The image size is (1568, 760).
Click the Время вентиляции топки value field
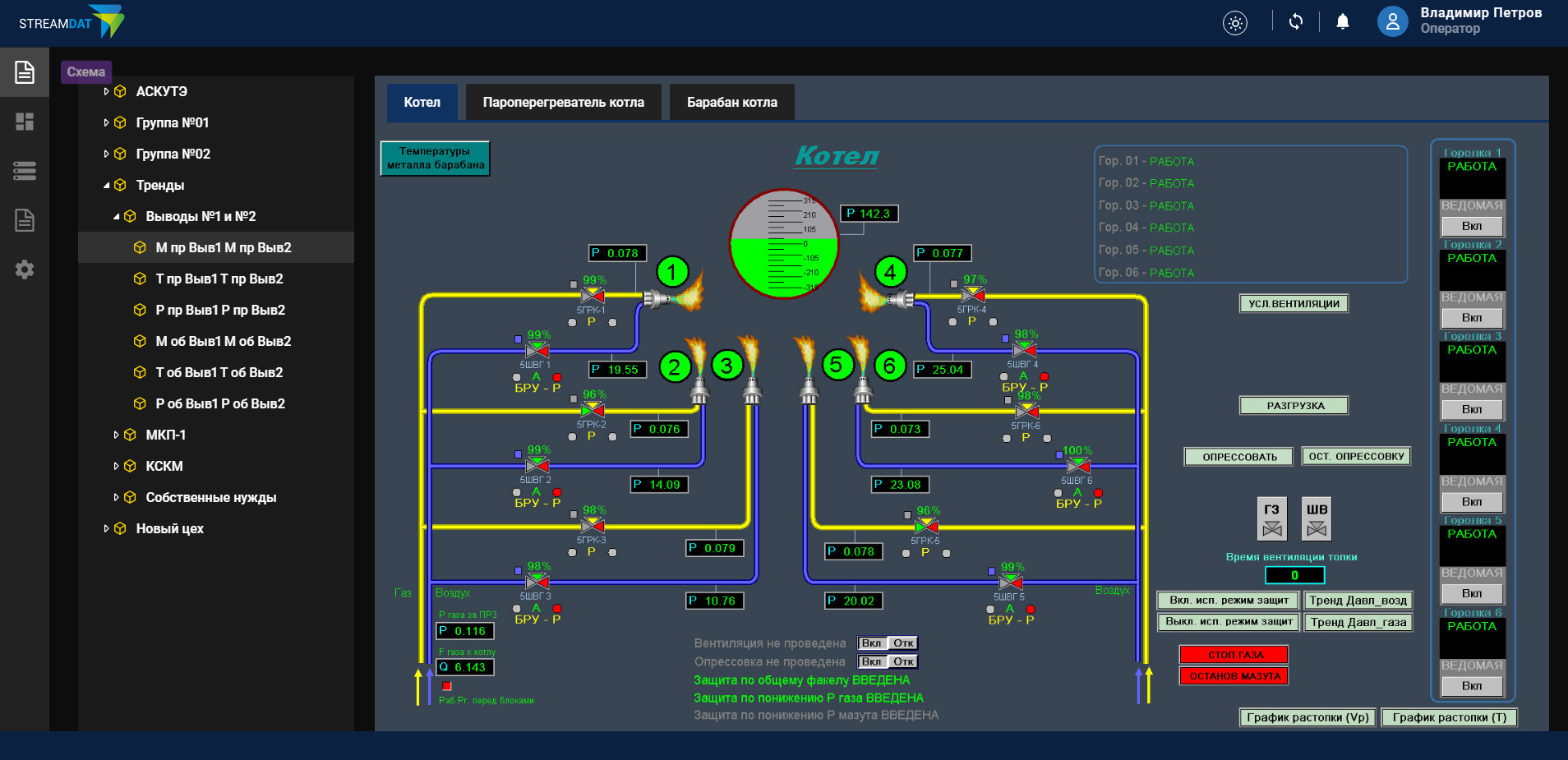(x=1294, y=574)
